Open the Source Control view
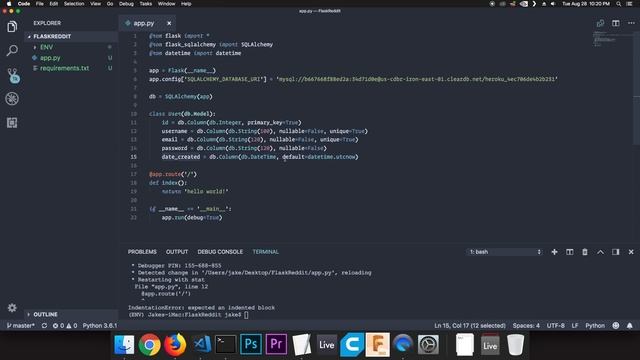 [13, 75]
